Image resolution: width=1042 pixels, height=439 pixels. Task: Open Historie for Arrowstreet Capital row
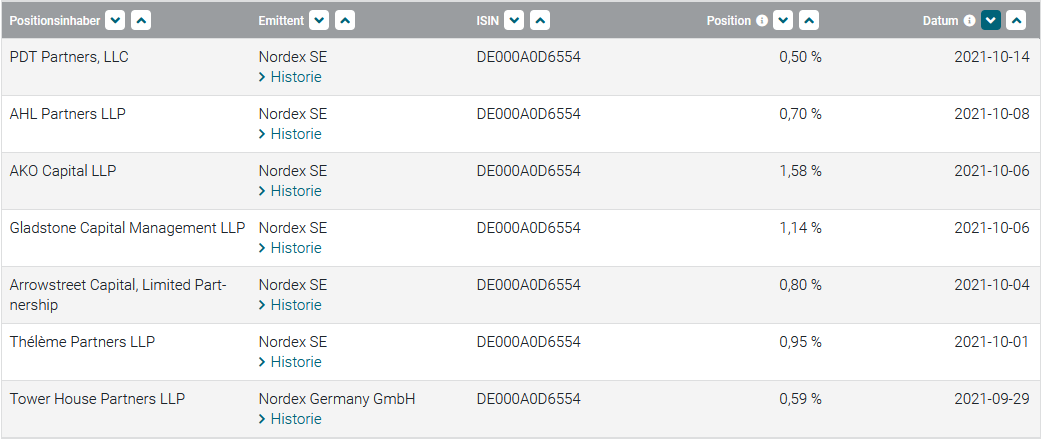coord(291,305)
